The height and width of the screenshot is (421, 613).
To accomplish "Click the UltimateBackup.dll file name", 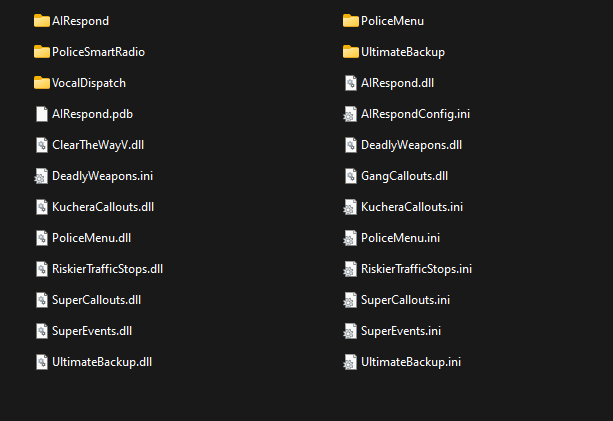I will click(102, 362).
